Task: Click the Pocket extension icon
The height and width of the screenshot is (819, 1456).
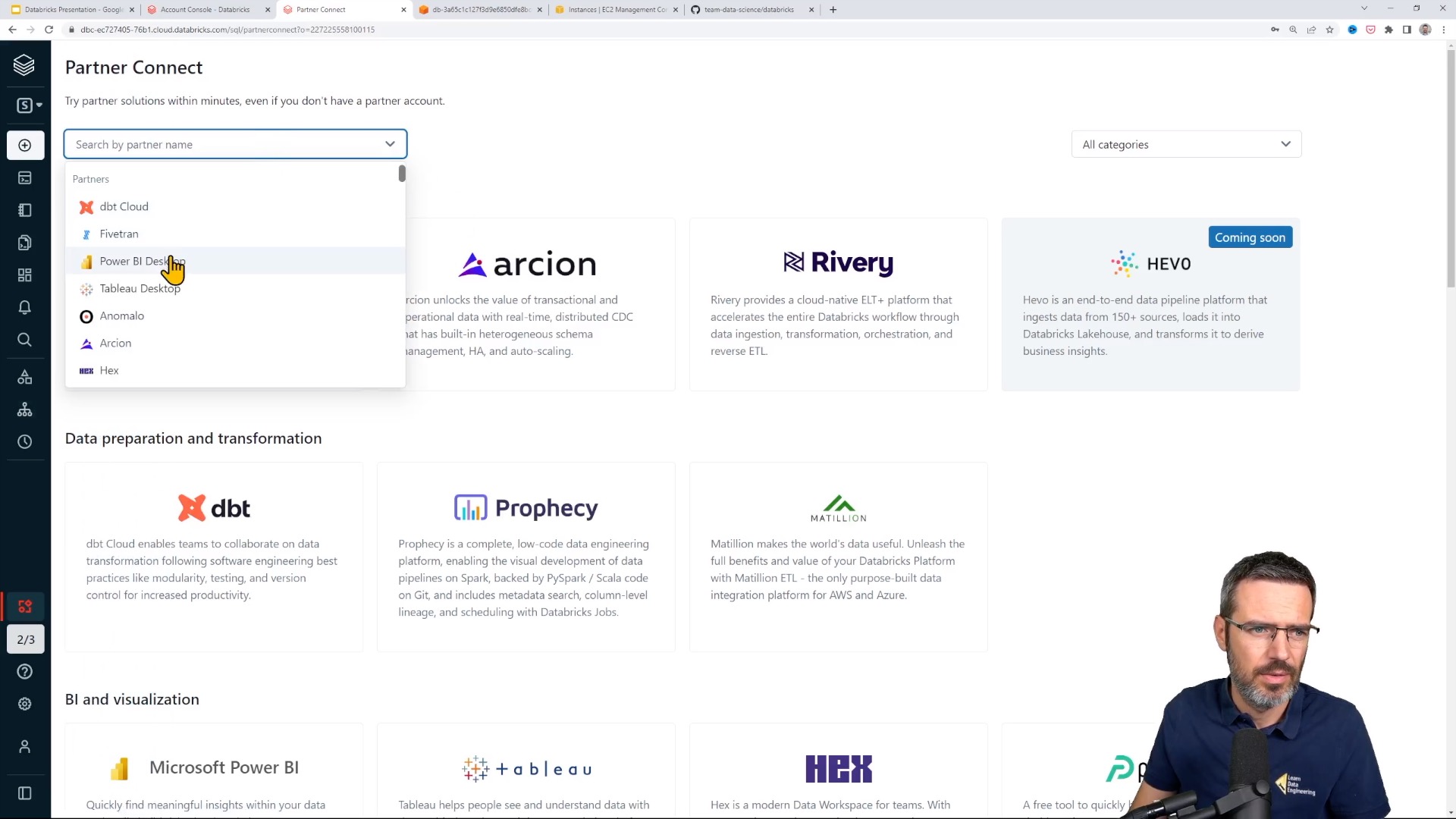Action: tap(1370, 30)
